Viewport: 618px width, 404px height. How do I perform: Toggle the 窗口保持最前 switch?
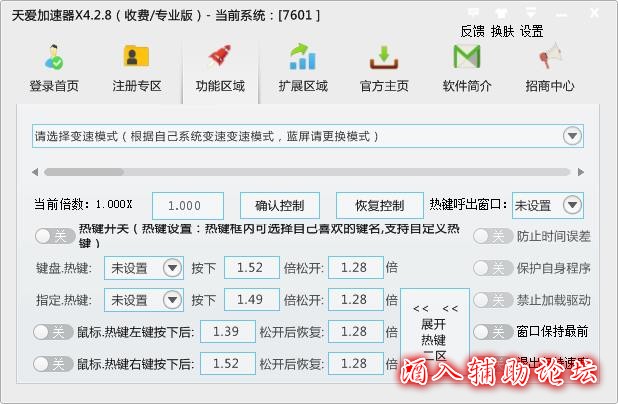pyautogui.click(x=493, y=332)
